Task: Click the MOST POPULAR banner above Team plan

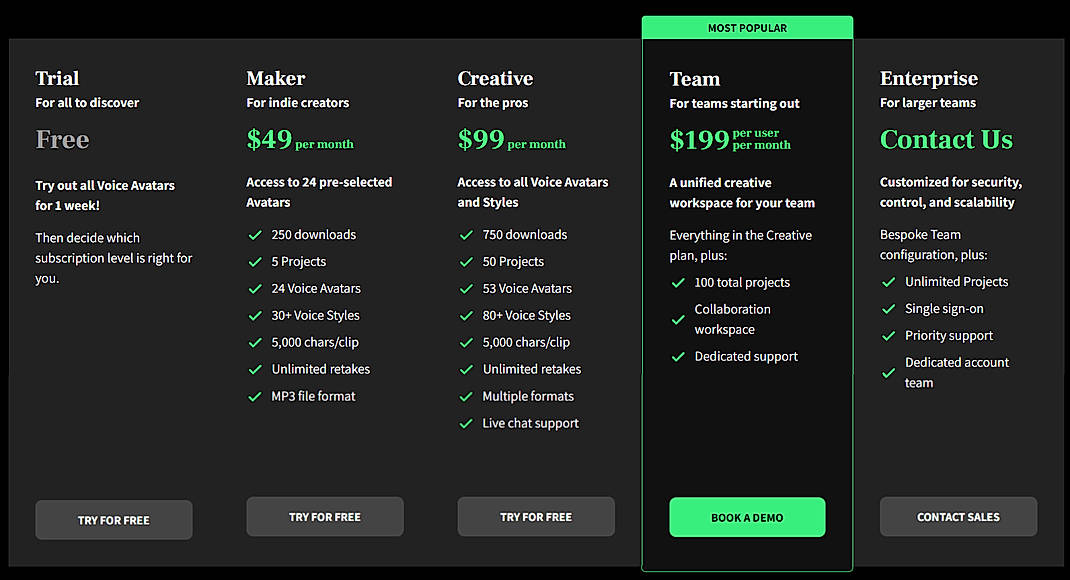Action: coord(747,27)
